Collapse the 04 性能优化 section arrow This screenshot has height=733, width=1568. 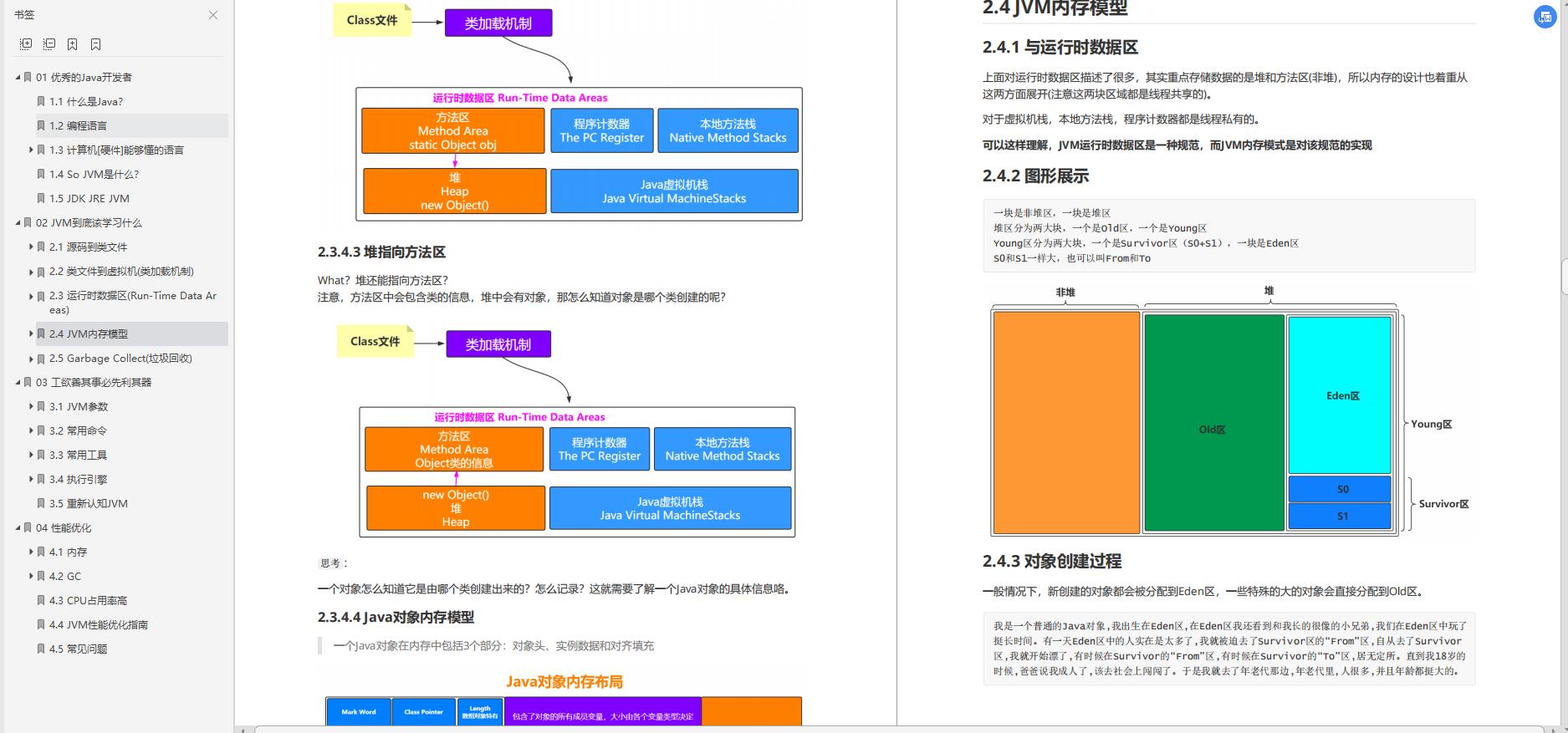click(18, 527)
